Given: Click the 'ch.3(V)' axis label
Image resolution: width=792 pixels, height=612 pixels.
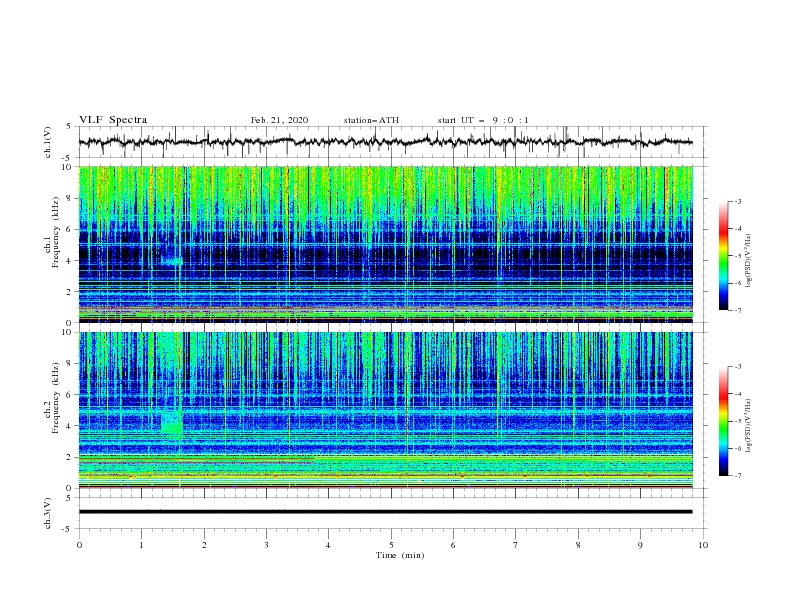Looking at the screenshot, I should 48,513.
